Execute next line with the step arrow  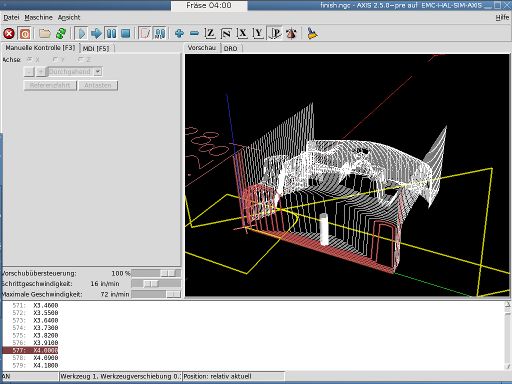click(96, 33)
